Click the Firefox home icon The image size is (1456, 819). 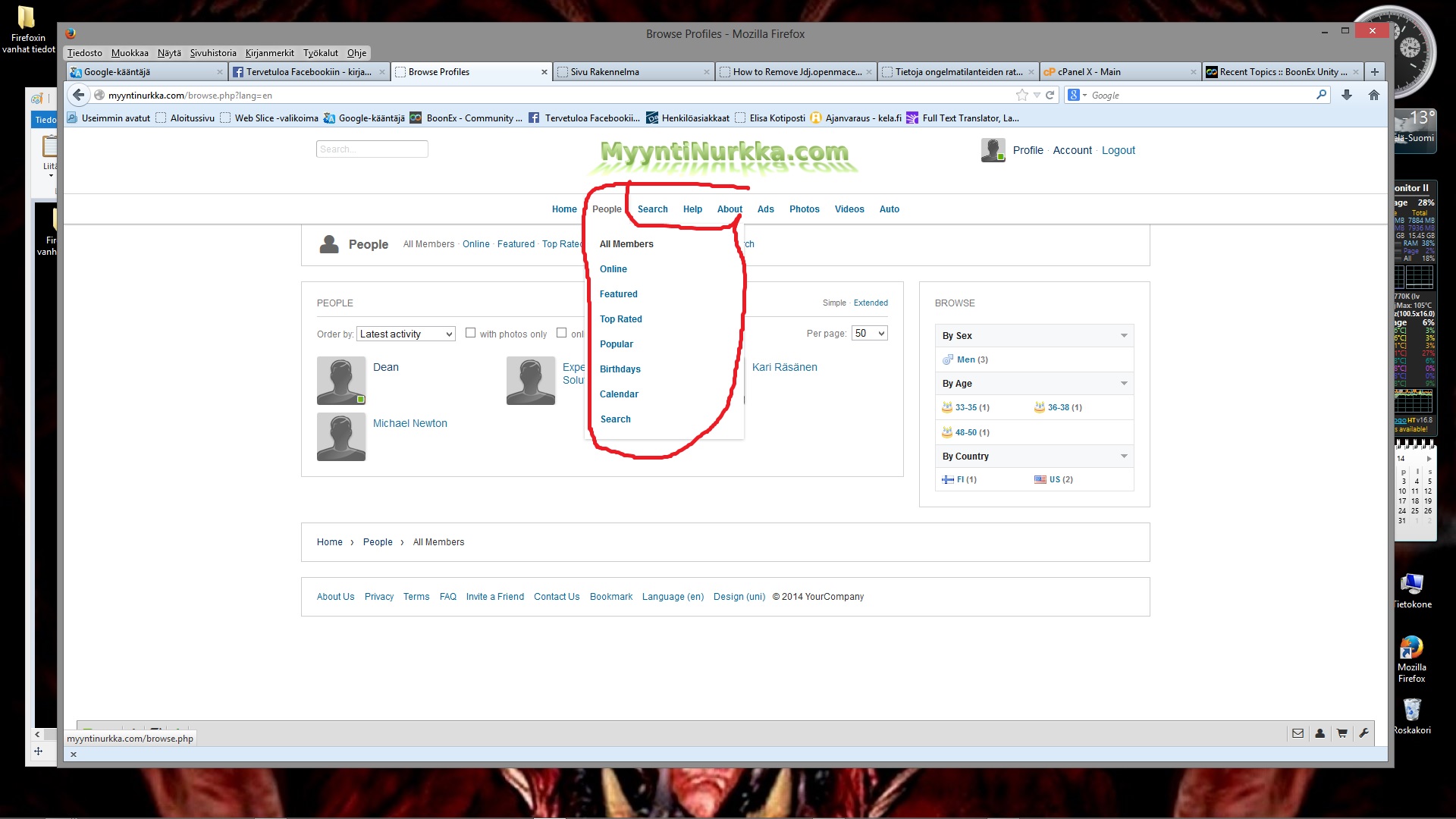[1373, 95]
